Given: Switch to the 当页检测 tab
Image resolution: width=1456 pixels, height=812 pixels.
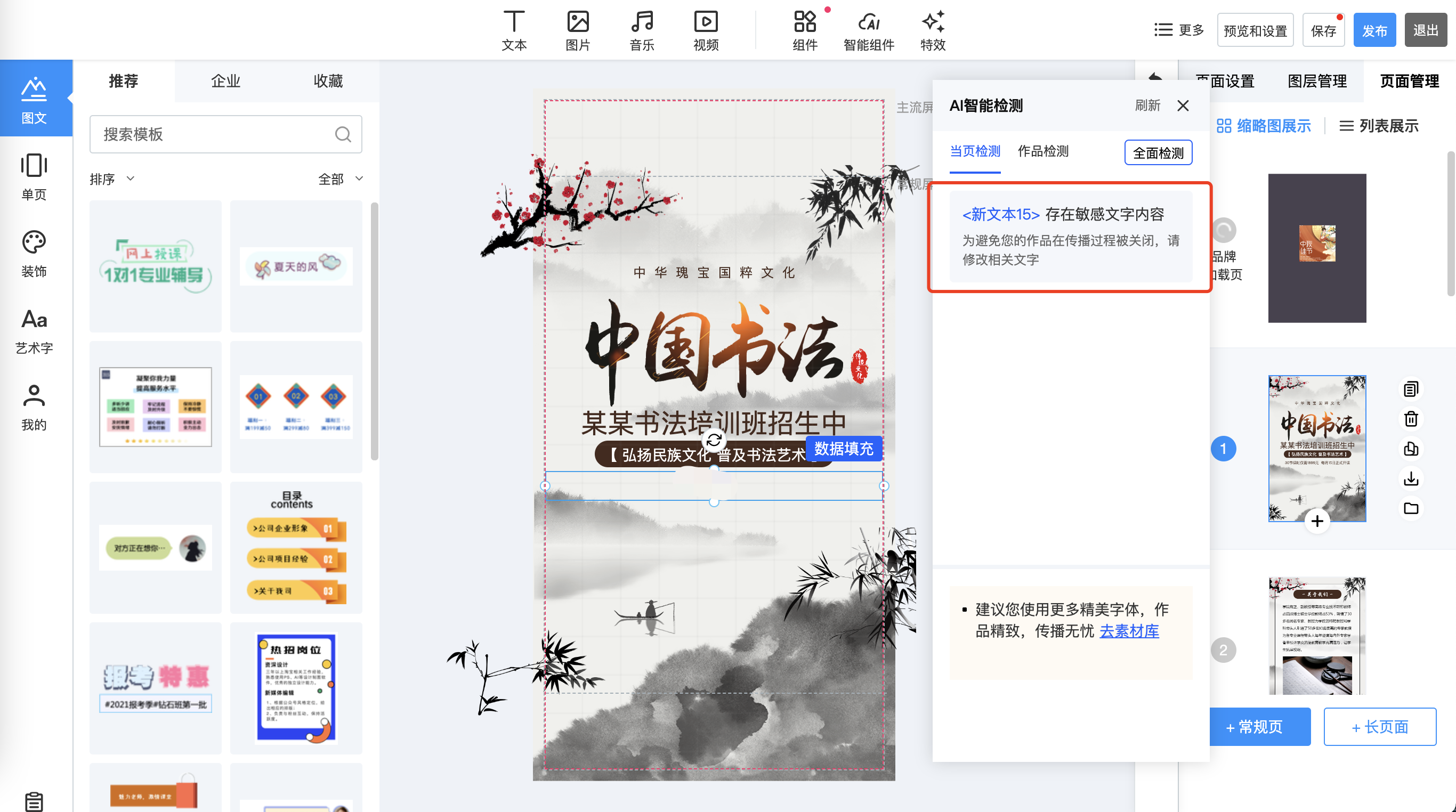Looking at the screenshot, I should 974,151.
